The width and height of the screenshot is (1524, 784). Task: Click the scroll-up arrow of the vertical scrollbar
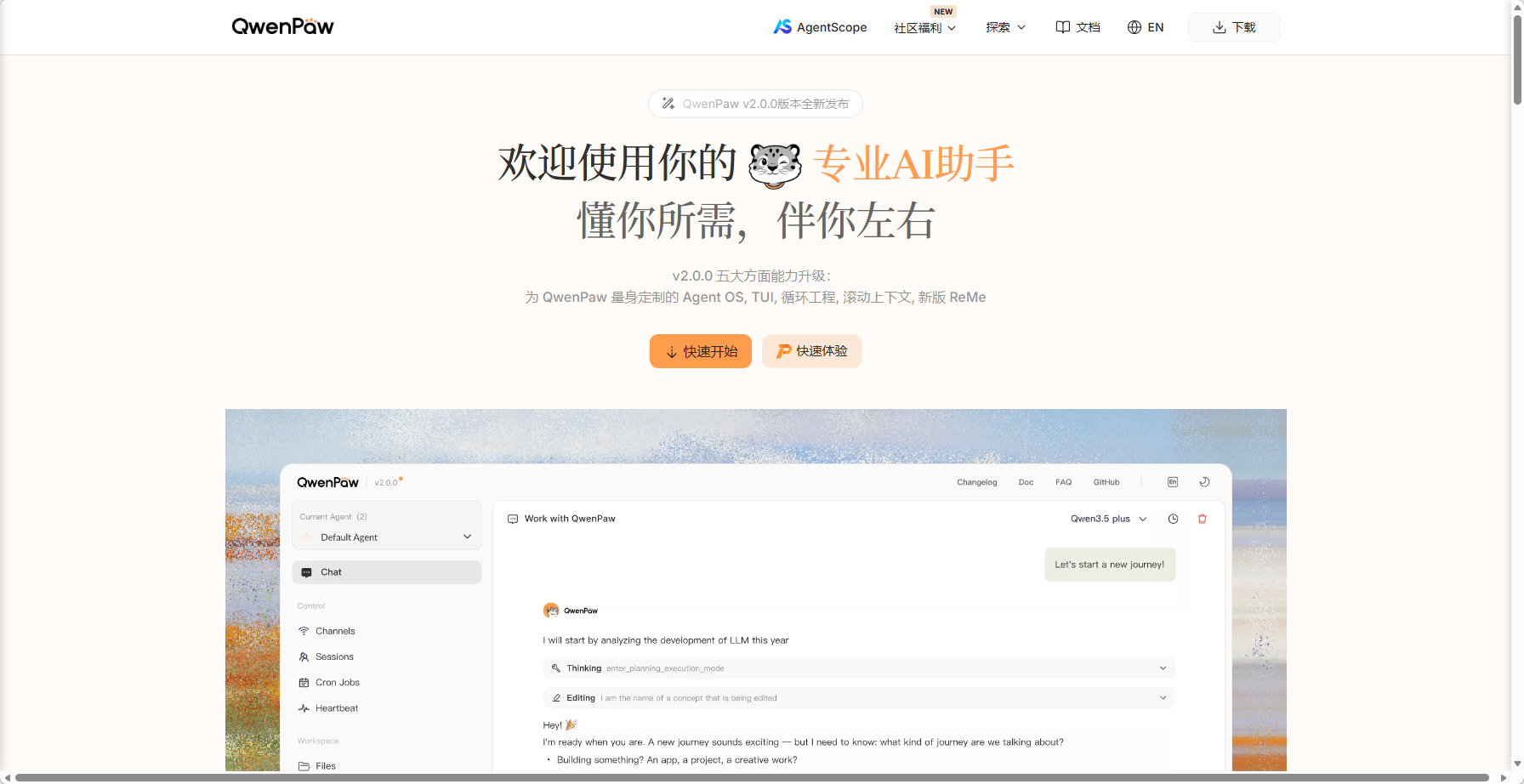(x=1517, y=6)
